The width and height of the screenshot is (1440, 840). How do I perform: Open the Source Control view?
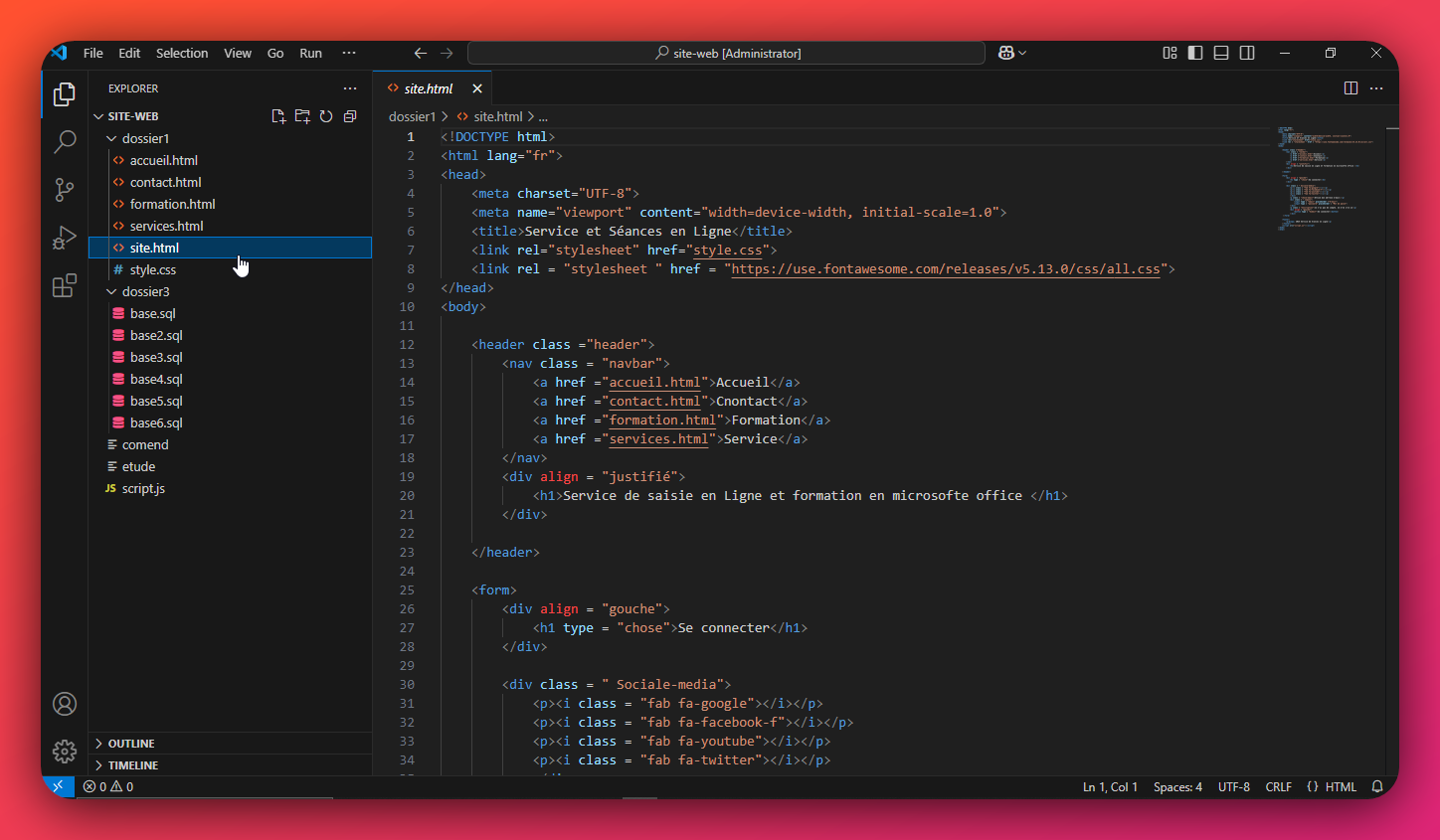(65, 189)
